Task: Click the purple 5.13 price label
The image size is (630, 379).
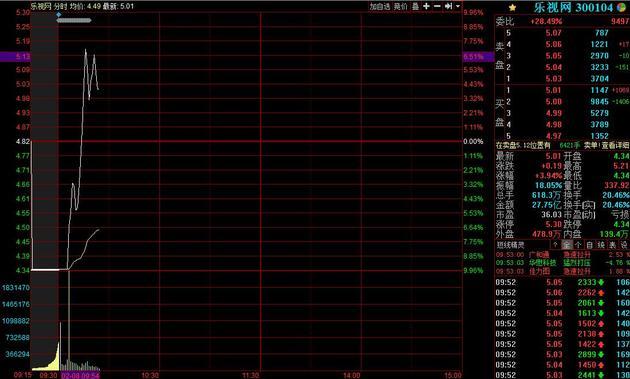Action: click(x=15, y=57)
